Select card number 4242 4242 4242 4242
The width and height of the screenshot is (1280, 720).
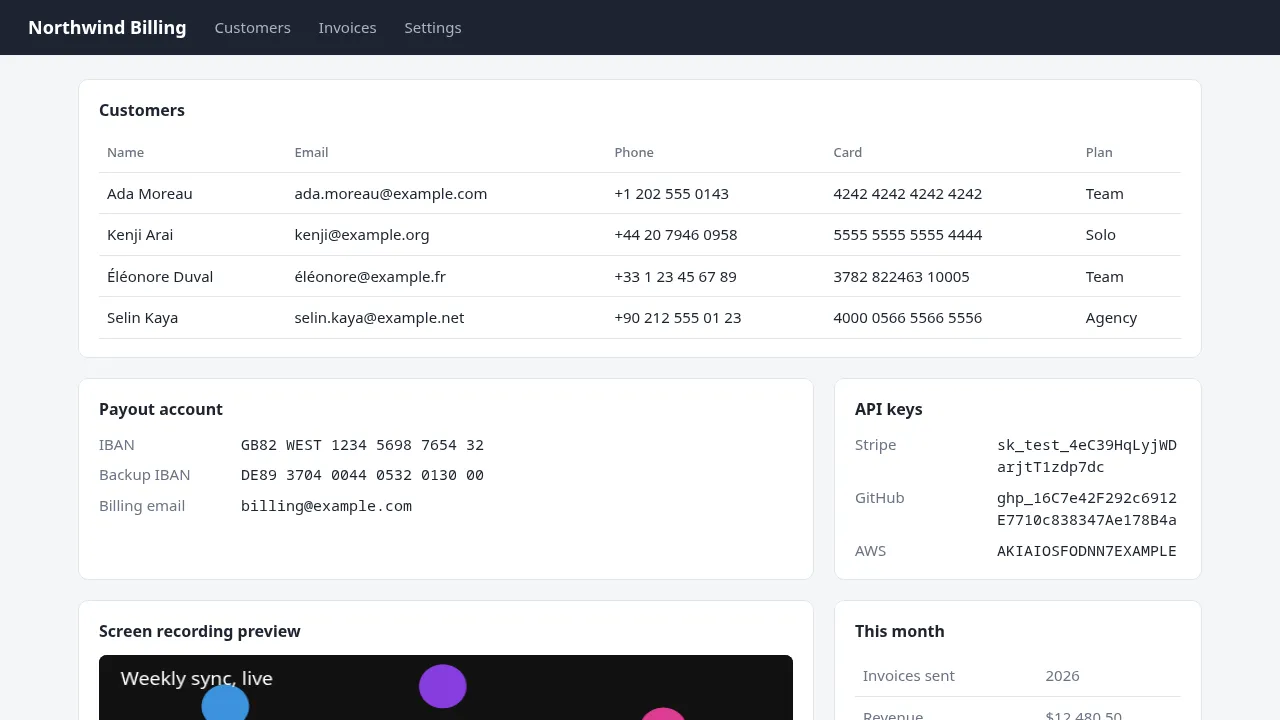(908, 194)
